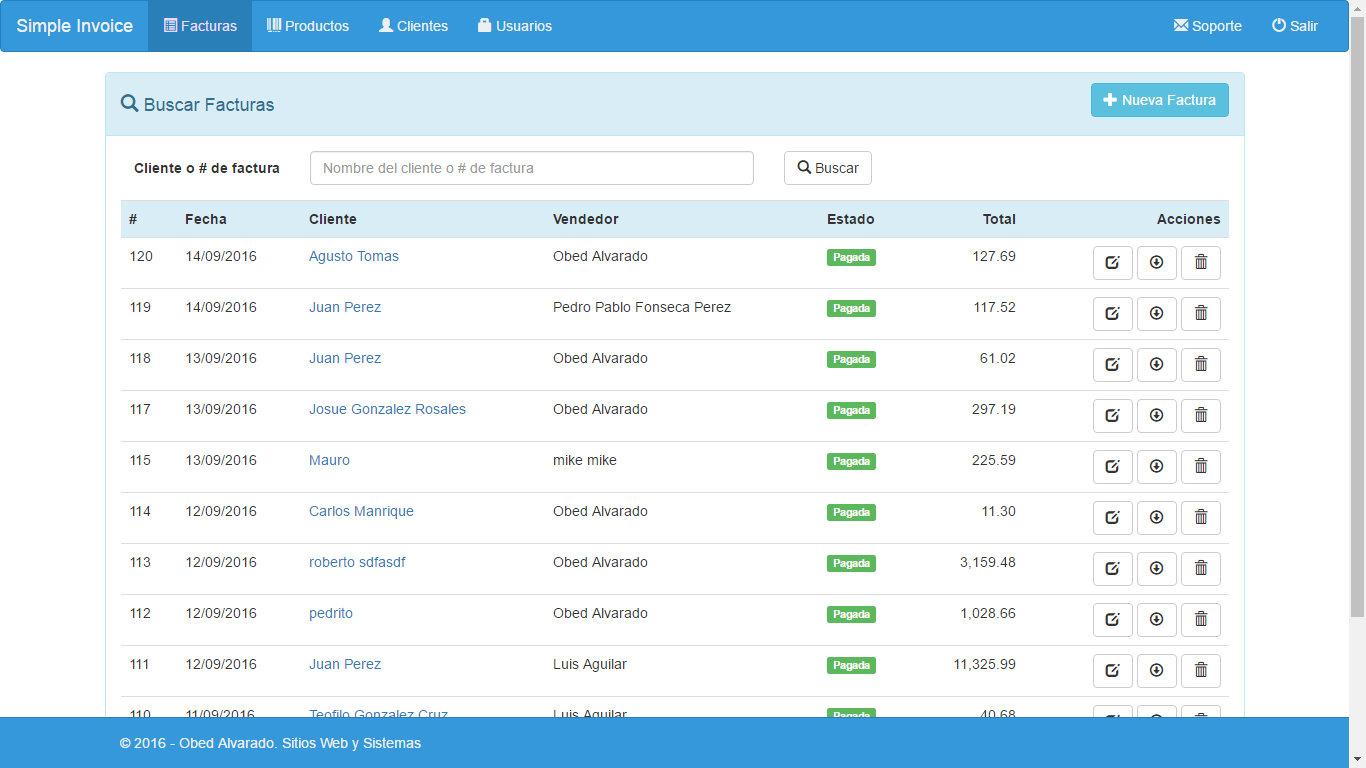Go to Productos section

click(x=308, y=26)
